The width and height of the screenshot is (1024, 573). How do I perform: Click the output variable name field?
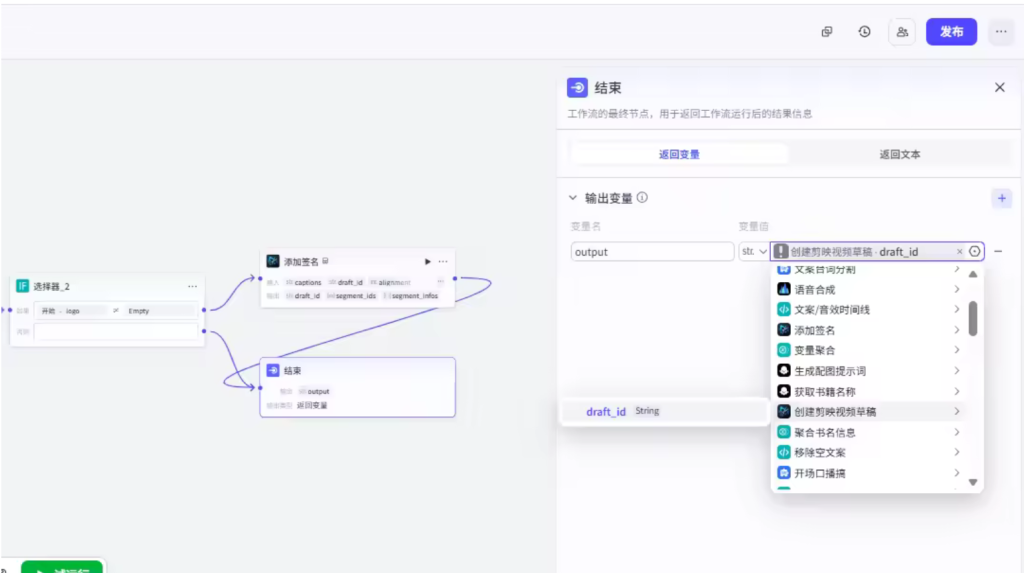(x=652, y=252)
